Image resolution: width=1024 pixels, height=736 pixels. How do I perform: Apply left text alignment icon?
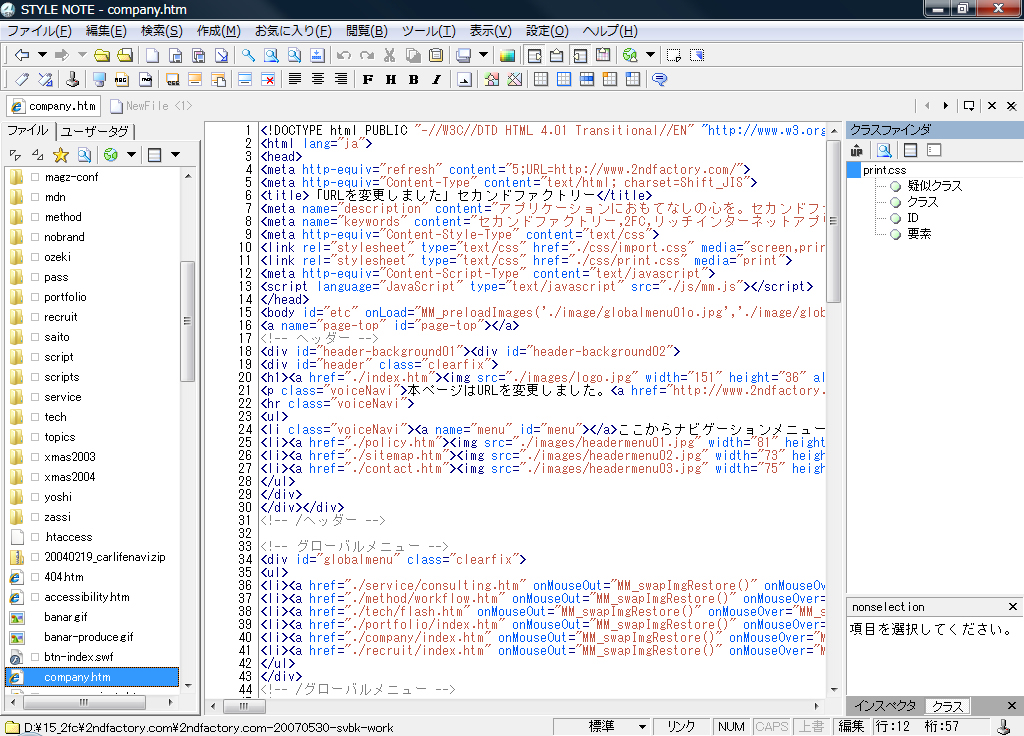[x=295, y=80]
